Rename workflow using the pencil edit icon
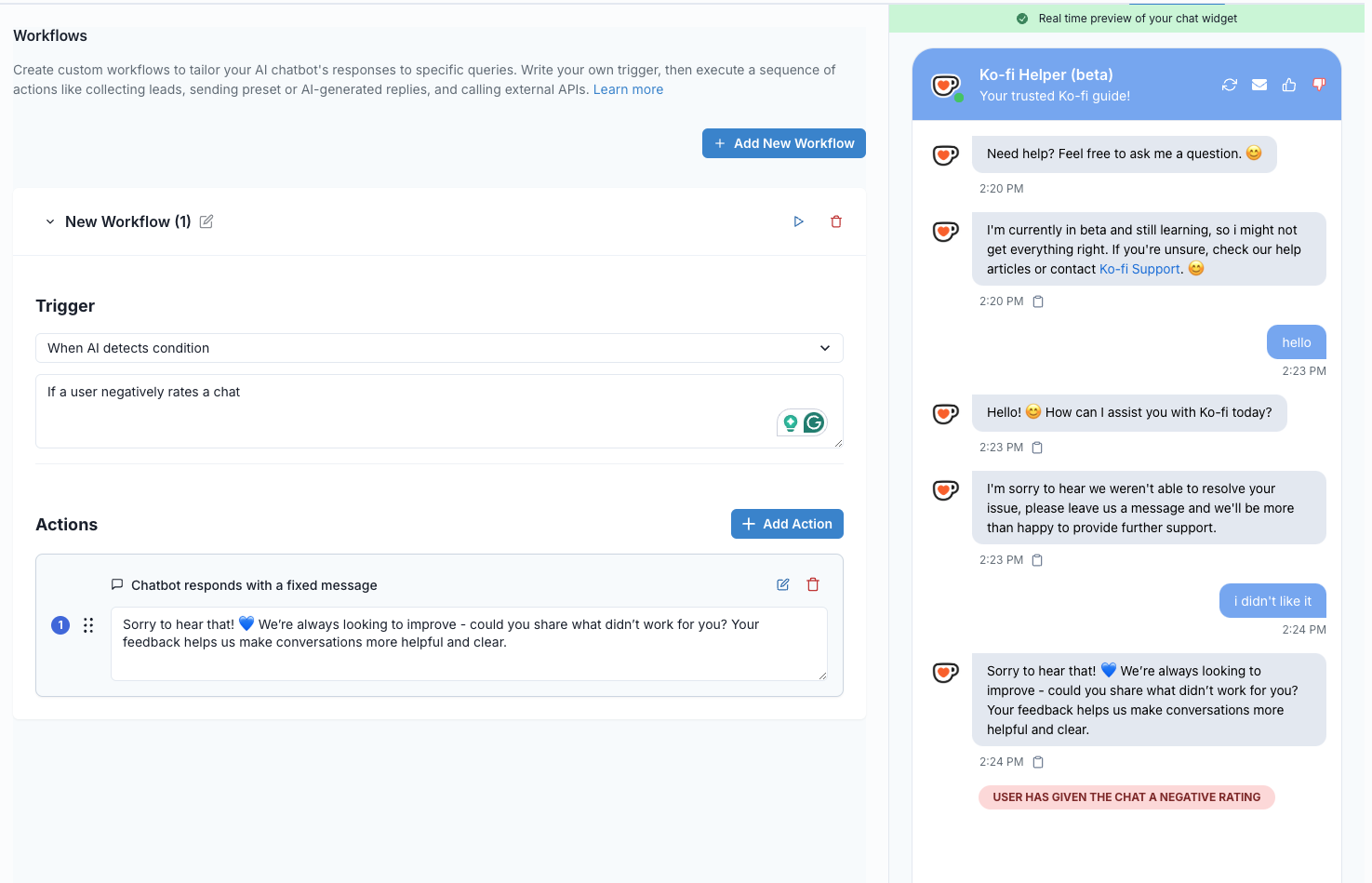 point(206,221)
